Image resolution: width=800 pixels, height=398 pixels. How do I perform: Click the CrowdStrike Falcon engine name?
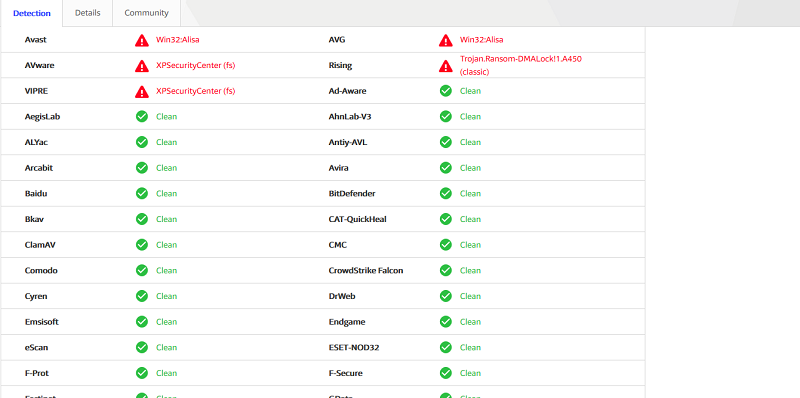[366, 270]
